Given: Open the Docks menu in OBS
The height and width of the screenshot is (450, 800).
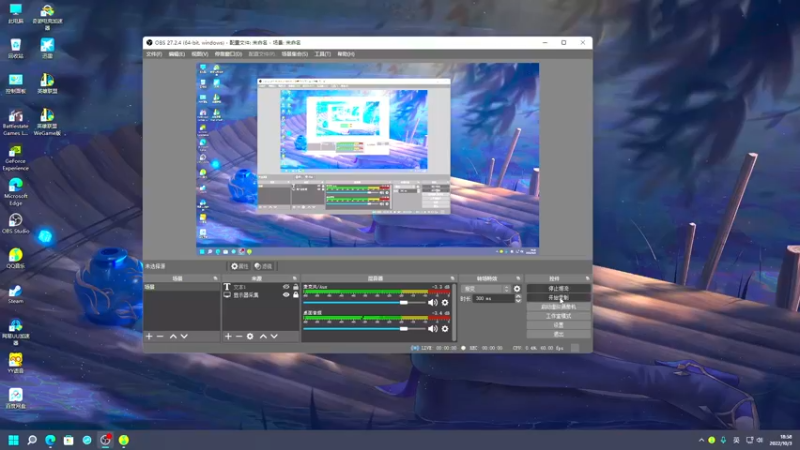Looking at the screenshot, I should 228,54.
